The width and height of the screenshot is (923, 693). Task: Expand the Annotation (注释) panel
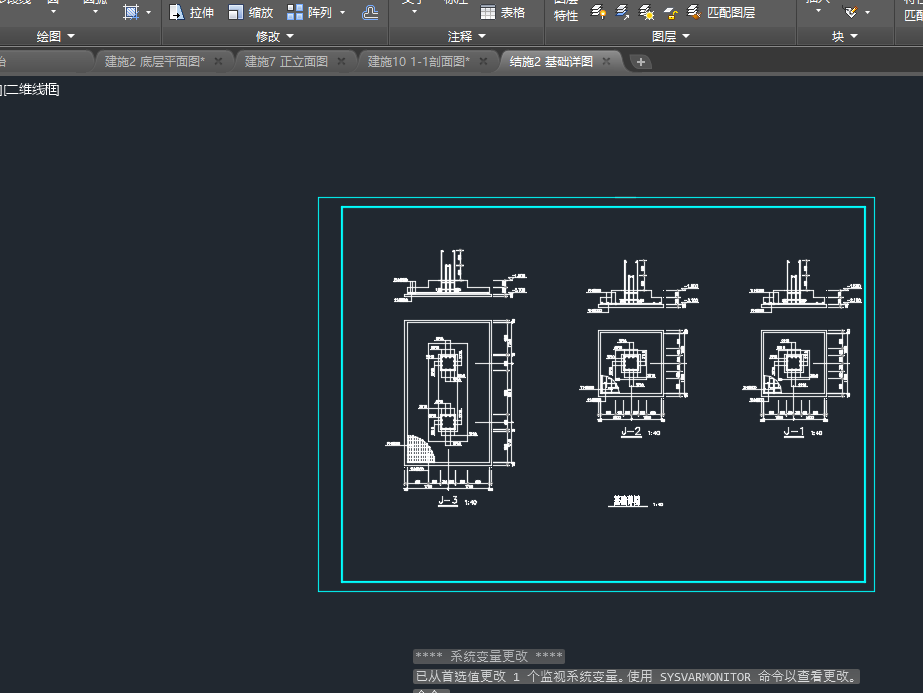(466, 37)
